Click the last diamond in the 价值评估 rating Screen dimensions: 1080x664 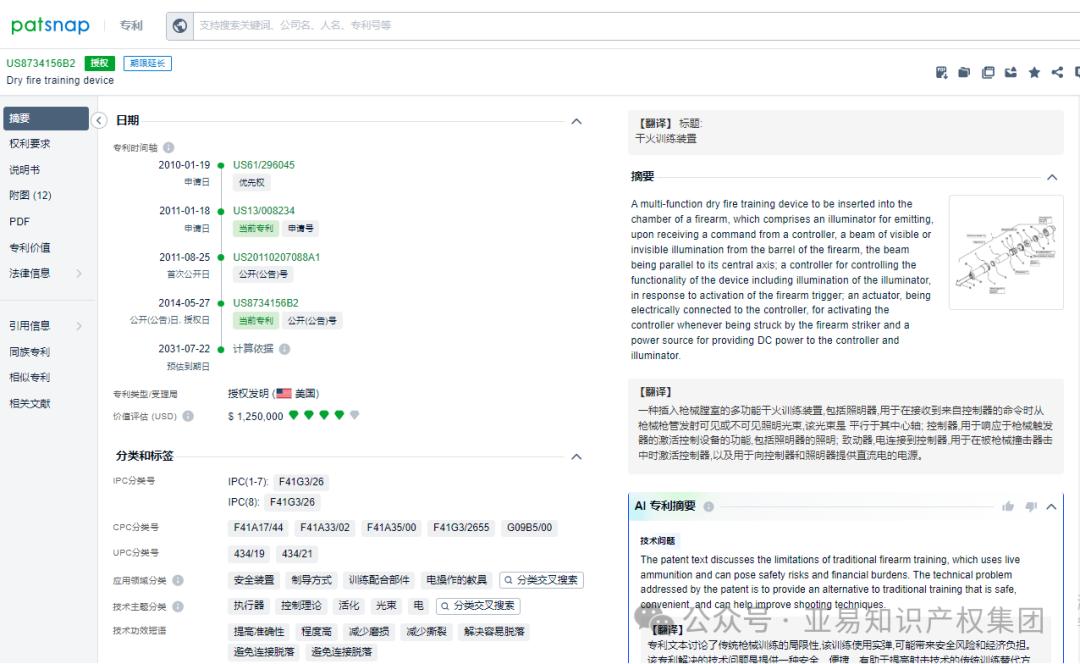click(x=354, y=414)
